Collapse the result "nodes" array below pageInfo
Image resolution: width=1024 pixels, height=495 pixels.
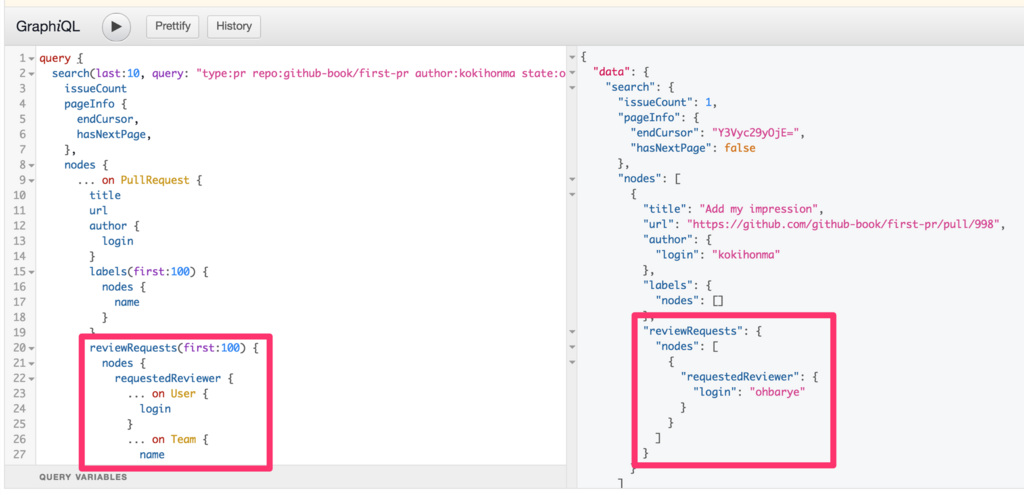tap(573, 178)
